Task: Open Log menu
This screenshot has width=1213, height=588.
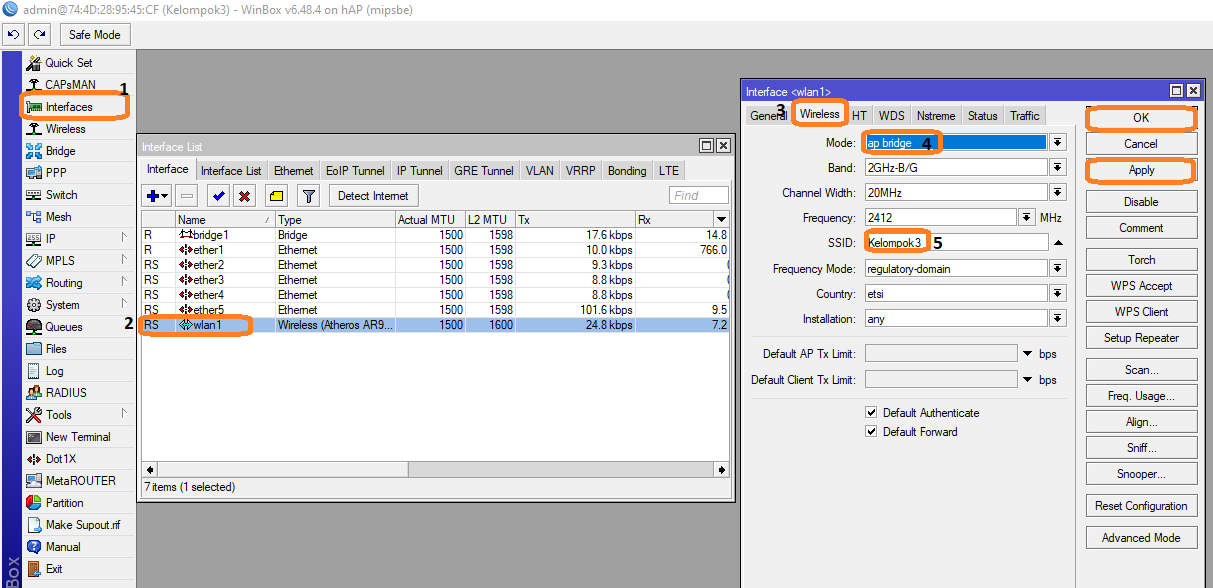Action: (x=54, y=371)
